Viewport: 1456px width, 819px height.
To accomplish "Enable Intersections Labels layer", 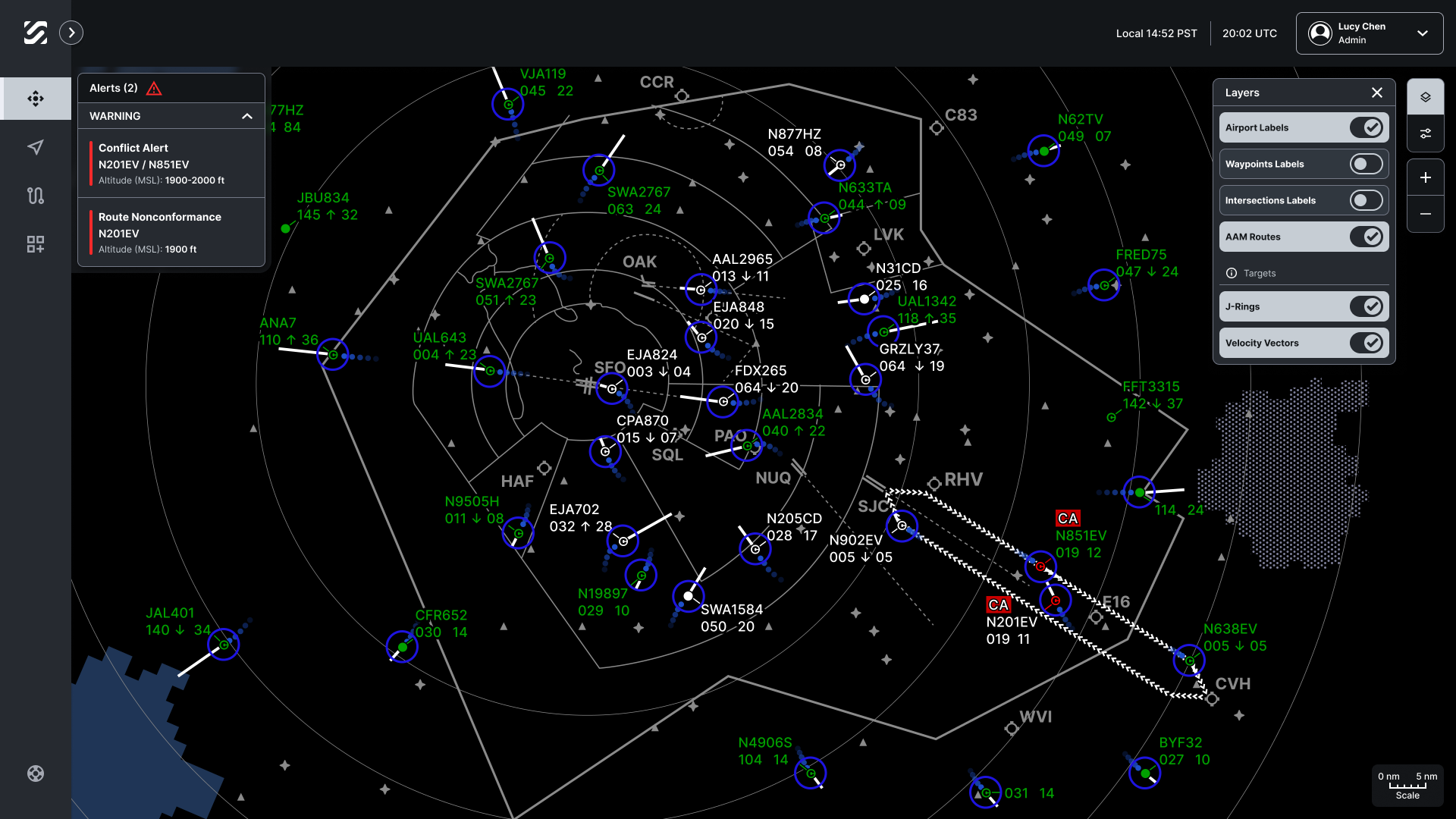I will (x=1367, y=200).
